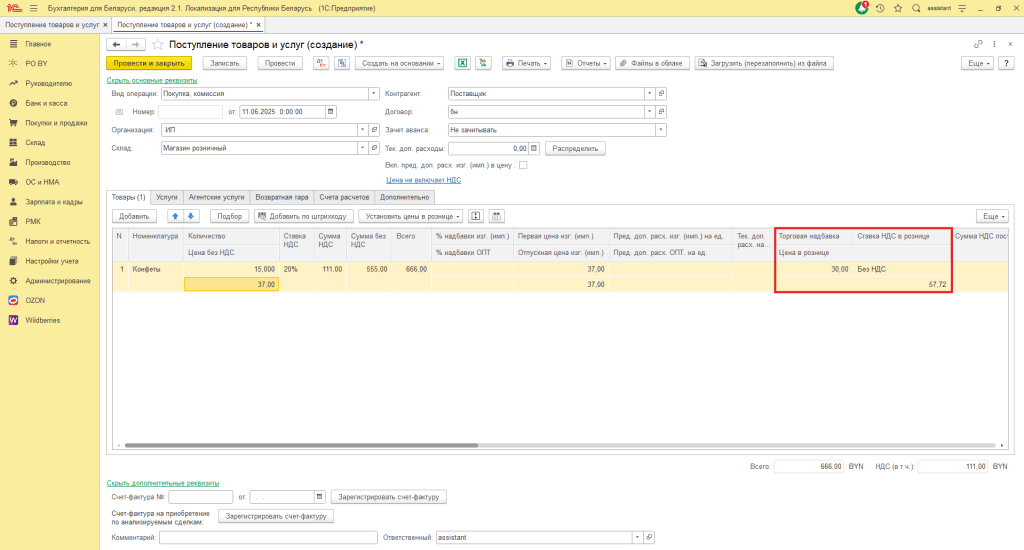Click the Счет-фактура № input field
1024x550 pixels.
click(x=200, y=497)
